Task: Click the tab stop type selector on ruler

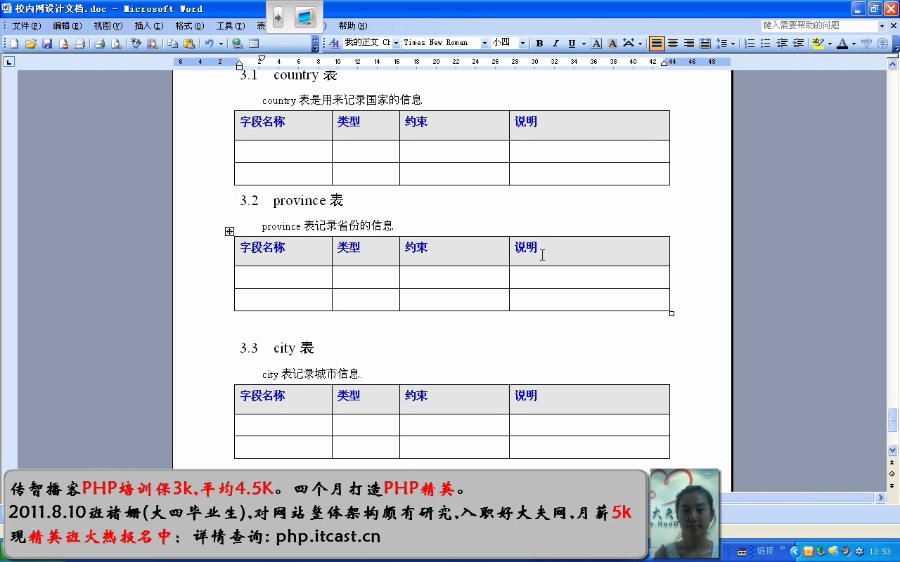Action: click(x=9, y=61)
